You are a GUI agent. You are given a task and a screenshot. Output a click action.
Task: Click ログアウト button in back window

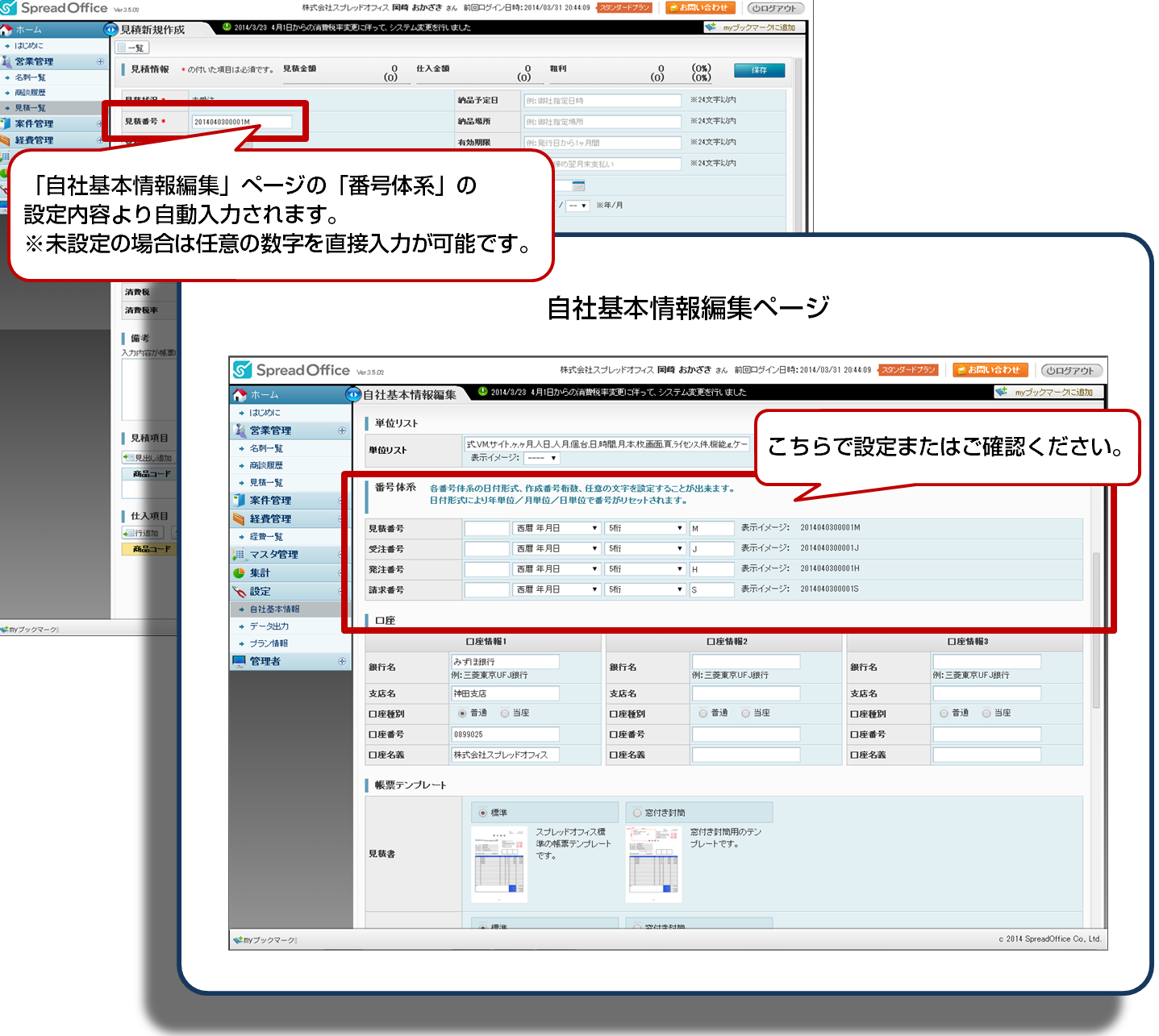tap(776, 8)
